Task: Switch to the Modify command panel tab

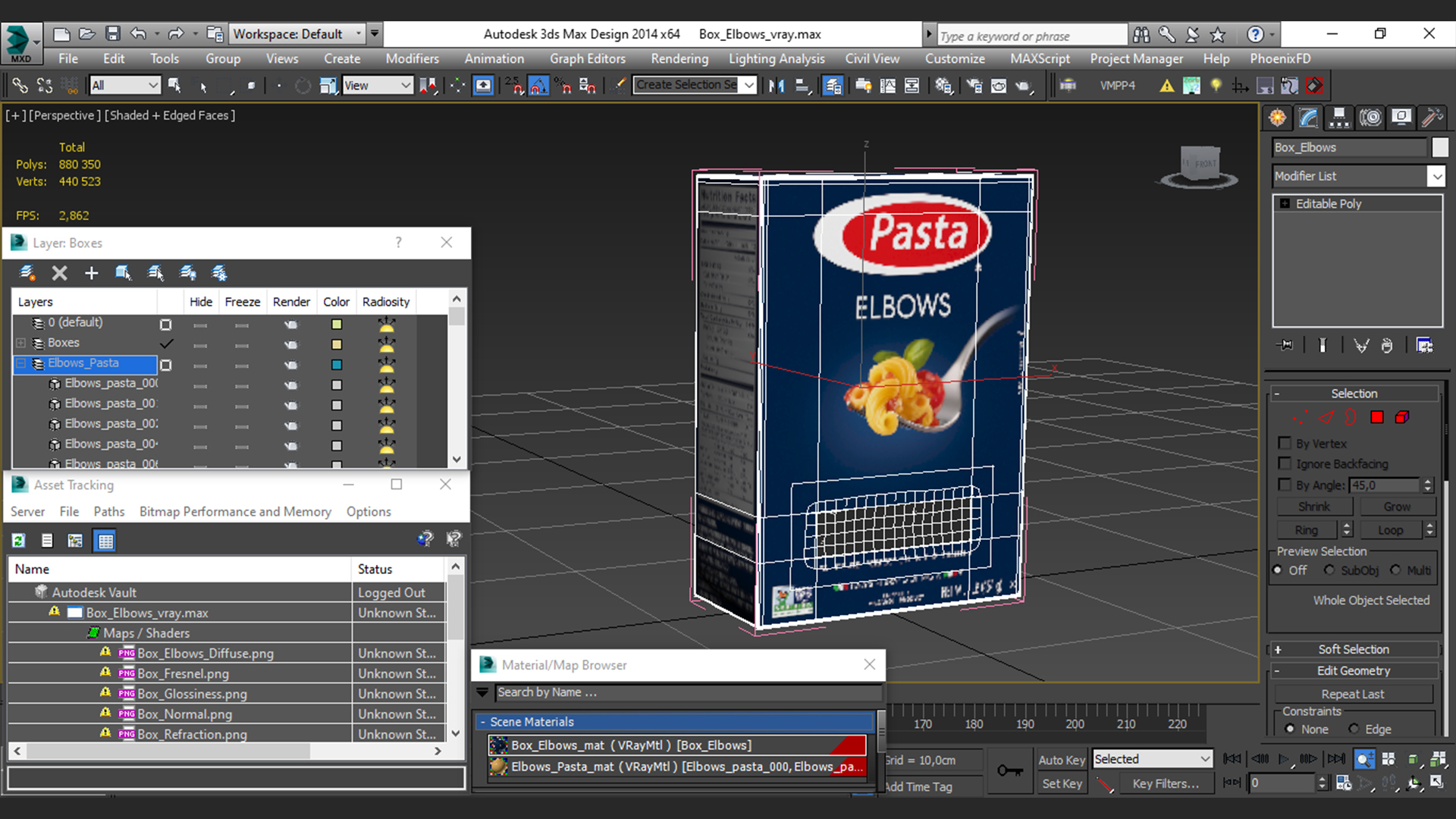Action: (x=1309, y=118)
